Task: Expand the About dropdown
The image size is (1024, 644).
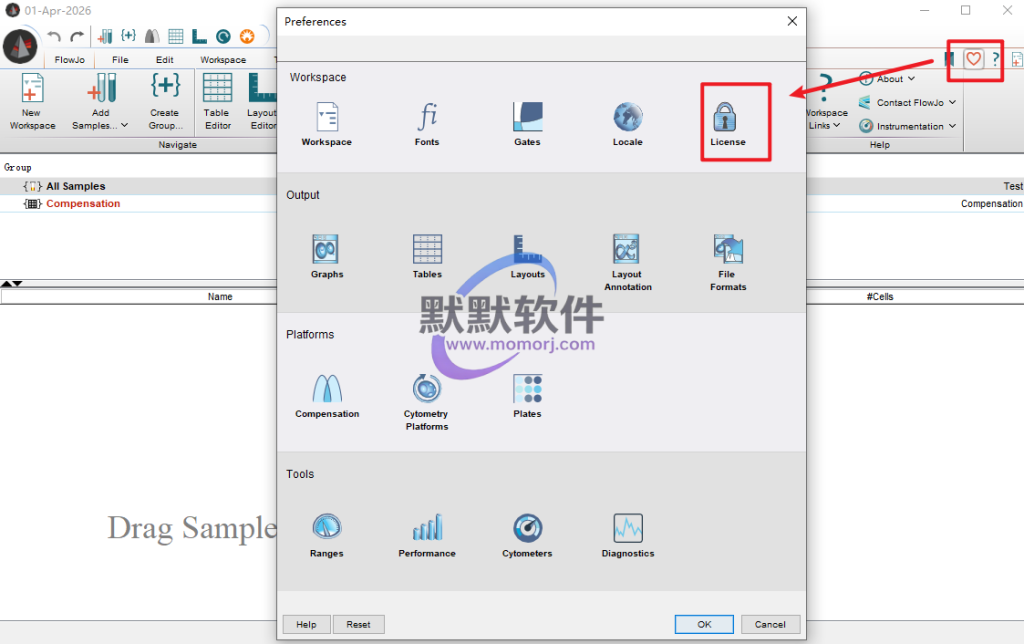Action: click(889, 79)
